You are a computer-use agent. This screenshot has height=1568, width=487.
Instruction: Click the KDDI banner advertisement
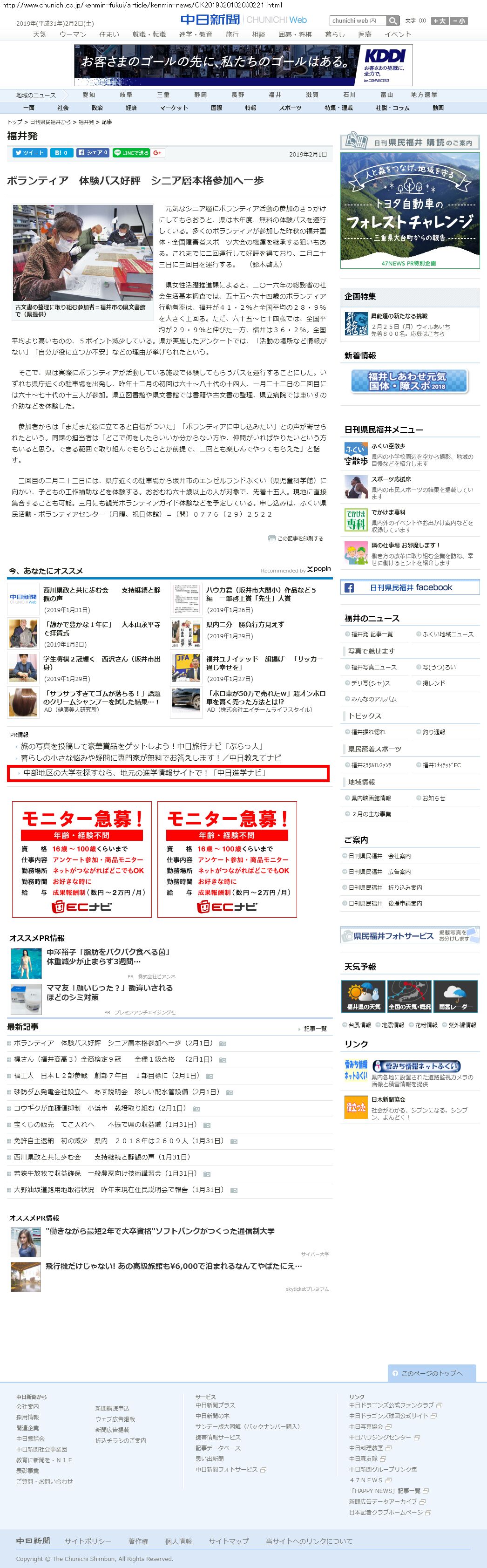coord(243,65)
